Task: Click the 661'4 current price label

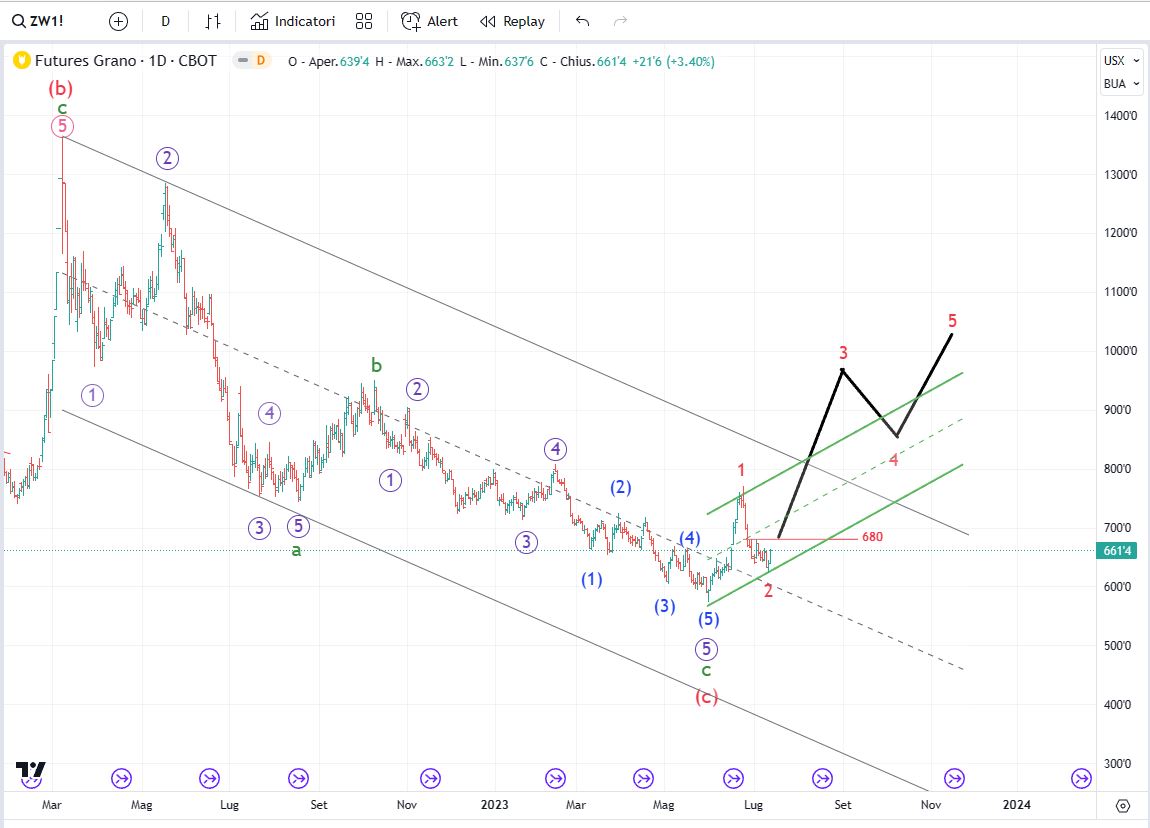Action: pos(1116,551)
